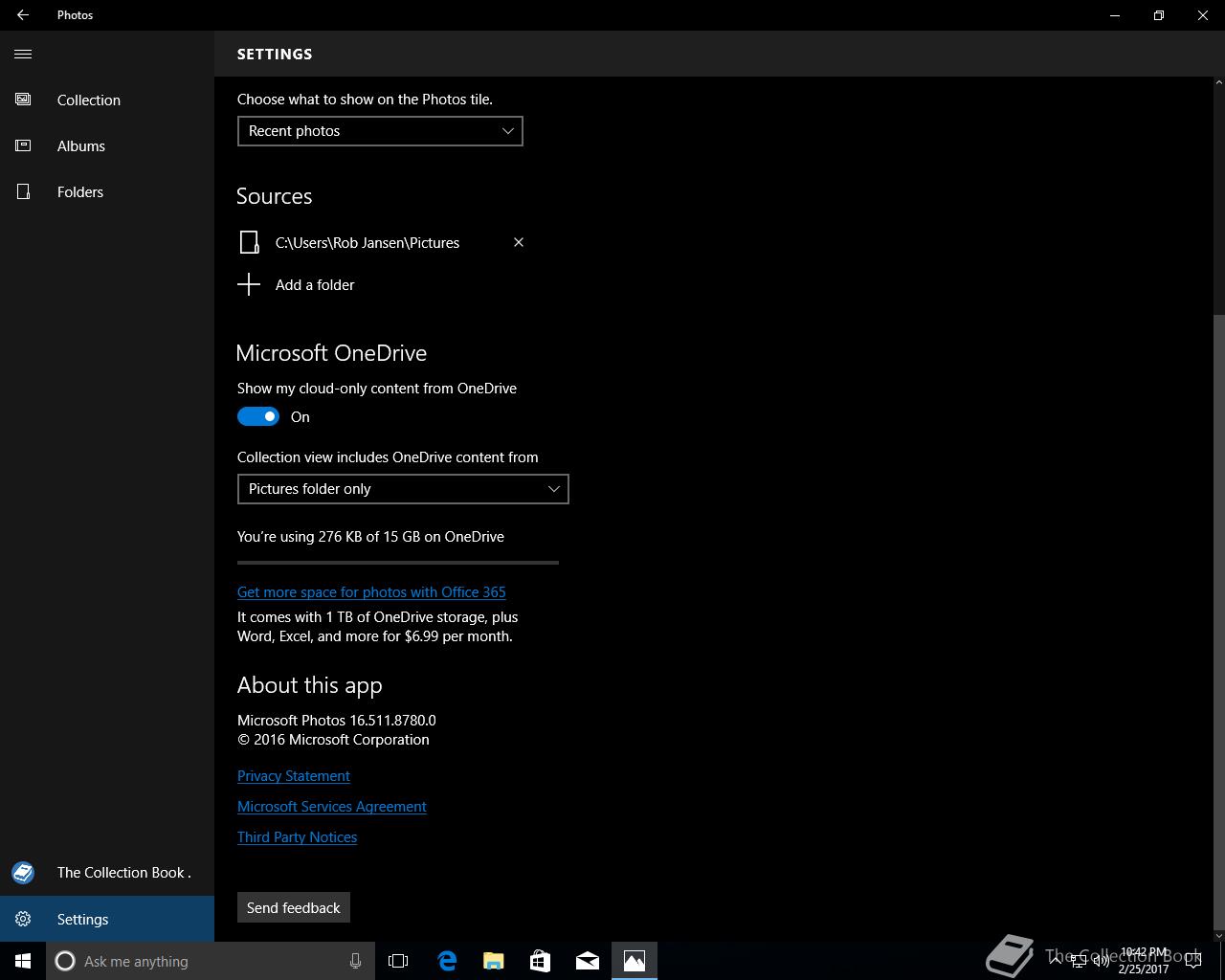Remove the Pictures folder source
The width and height of the screenshot is (1225, 980).
(519, 242)
